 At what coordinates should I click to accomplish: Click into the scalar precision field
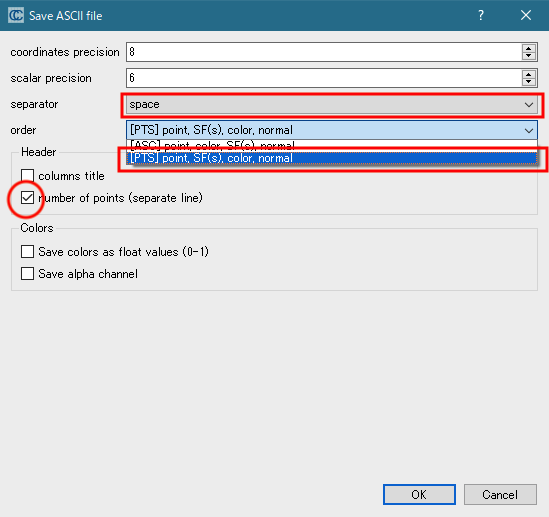[324, 78]
